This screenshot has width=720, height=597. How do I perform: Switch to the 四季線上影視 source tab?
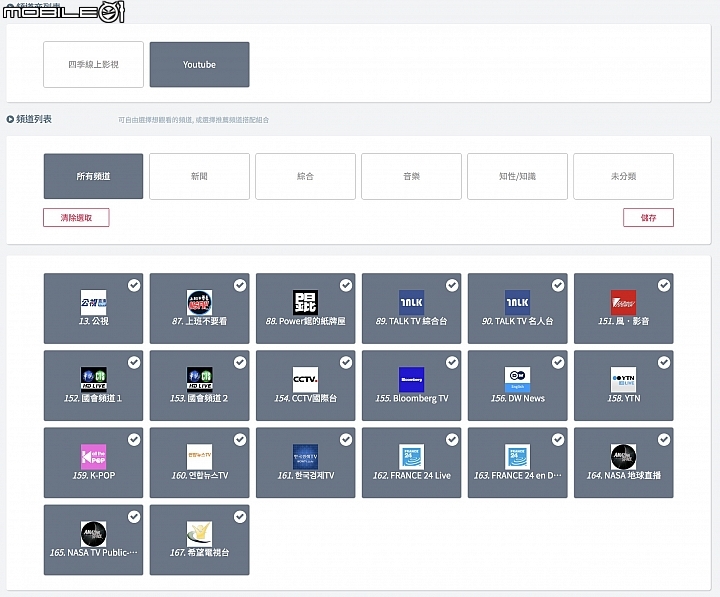[x=93, y=64]
